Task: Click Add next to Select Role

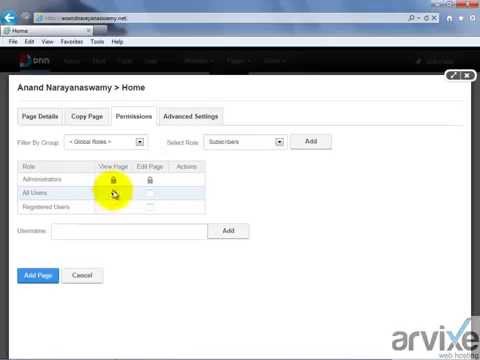Action: (x=311, y=141)
